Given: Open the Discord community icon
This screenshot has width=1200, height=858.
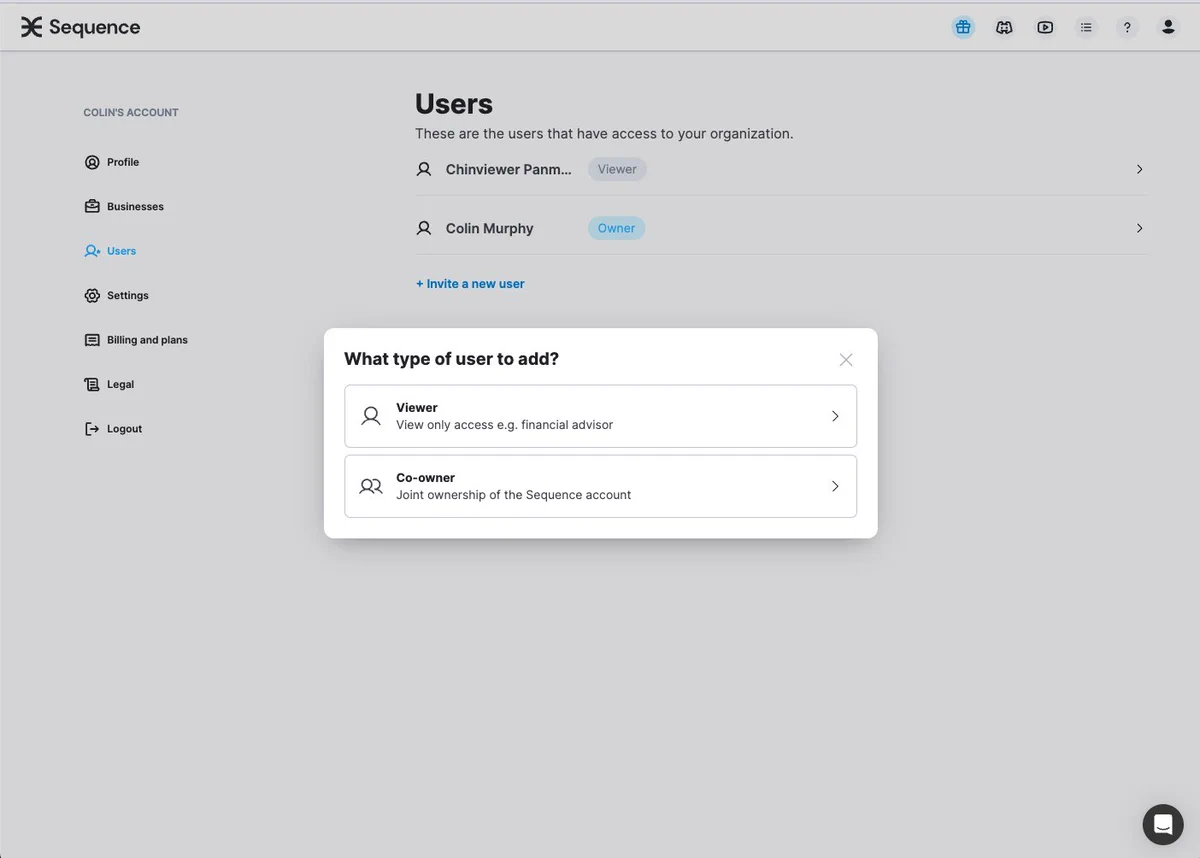Looking at the screenshot, I should (1004, 27).
